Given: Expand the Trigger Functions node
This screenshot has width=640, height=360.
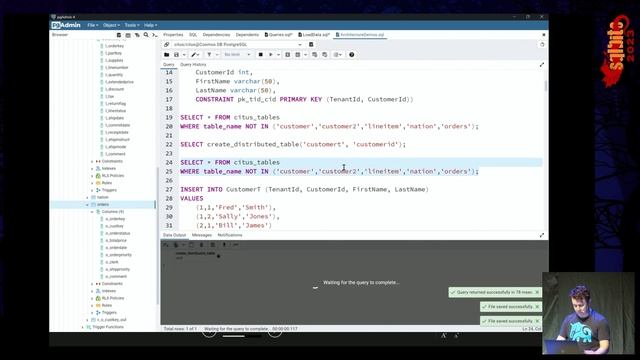Looking at the screenshot, I should pos(82,327).
